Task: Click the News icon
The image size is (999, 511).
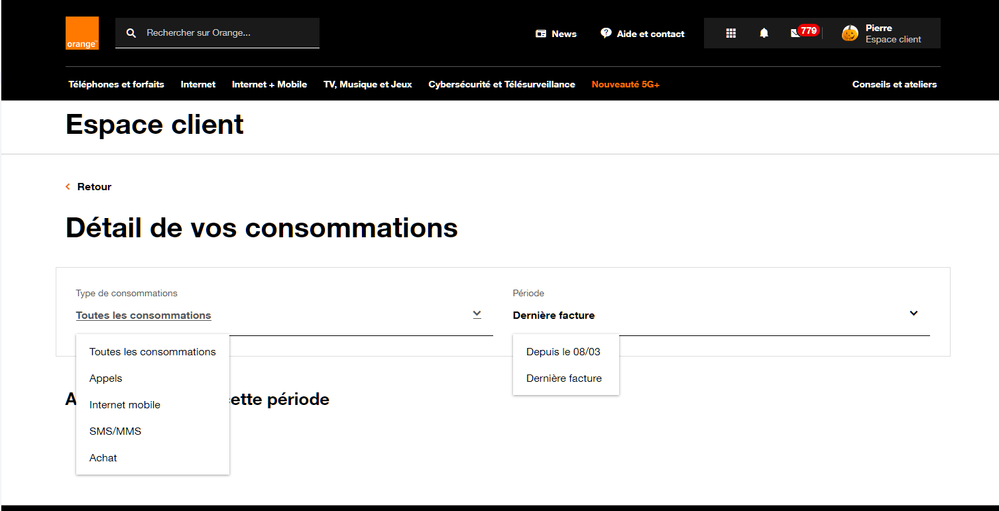Action: (x=541, y=34)
